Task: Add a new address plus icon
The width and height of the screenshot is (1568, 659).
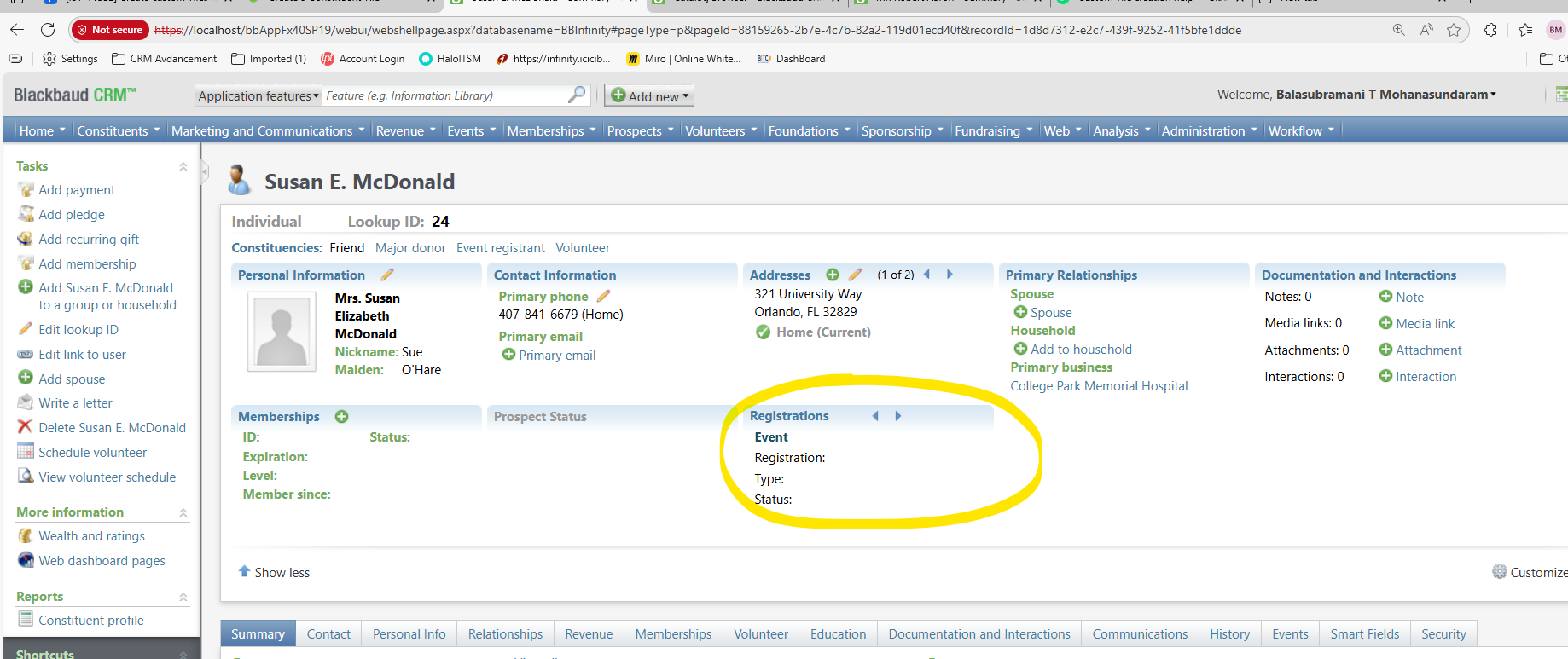Action: (833, 275)
